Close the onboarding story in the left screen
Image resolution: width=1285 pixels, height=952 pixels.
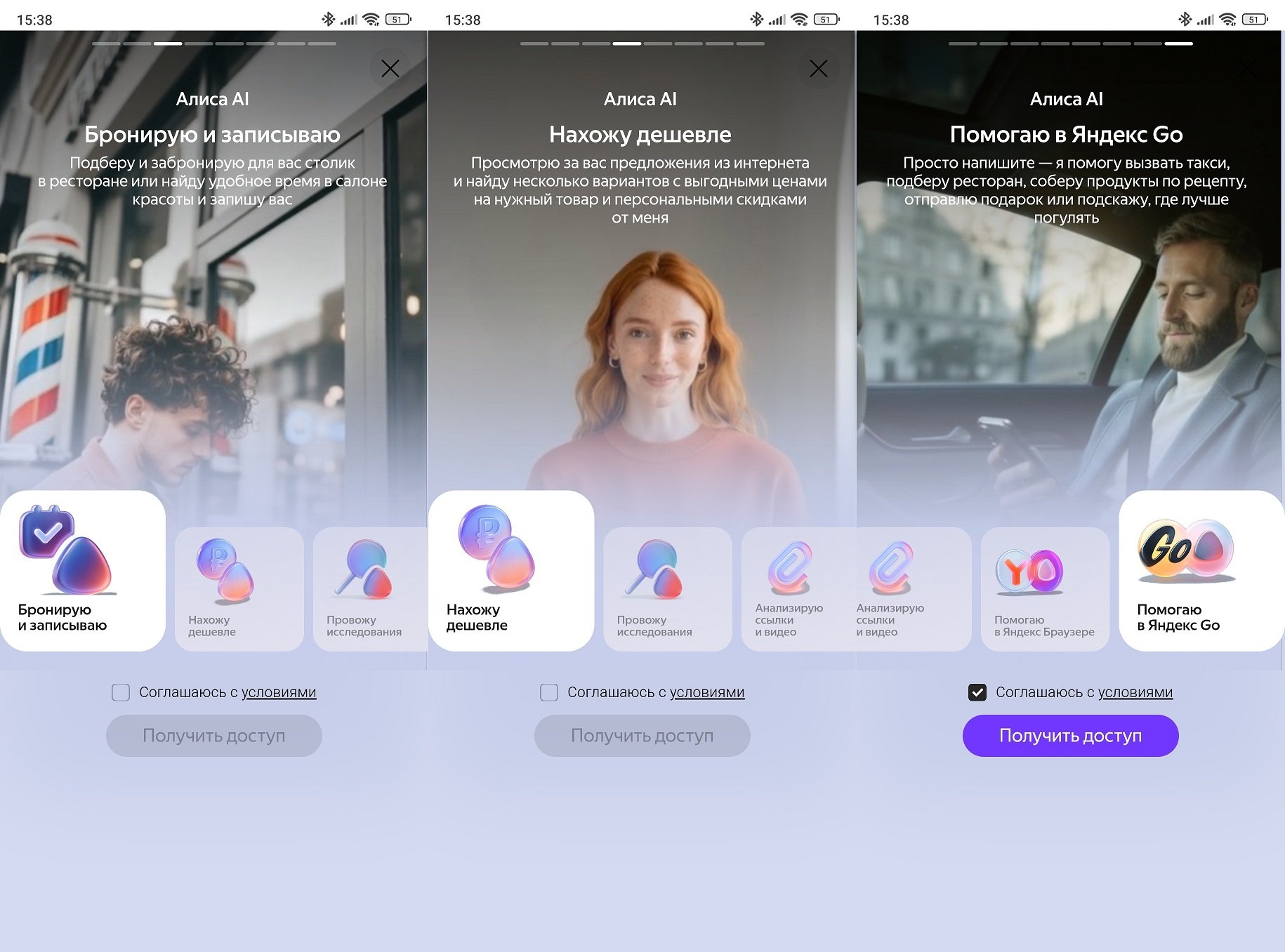tap(390, 68)
